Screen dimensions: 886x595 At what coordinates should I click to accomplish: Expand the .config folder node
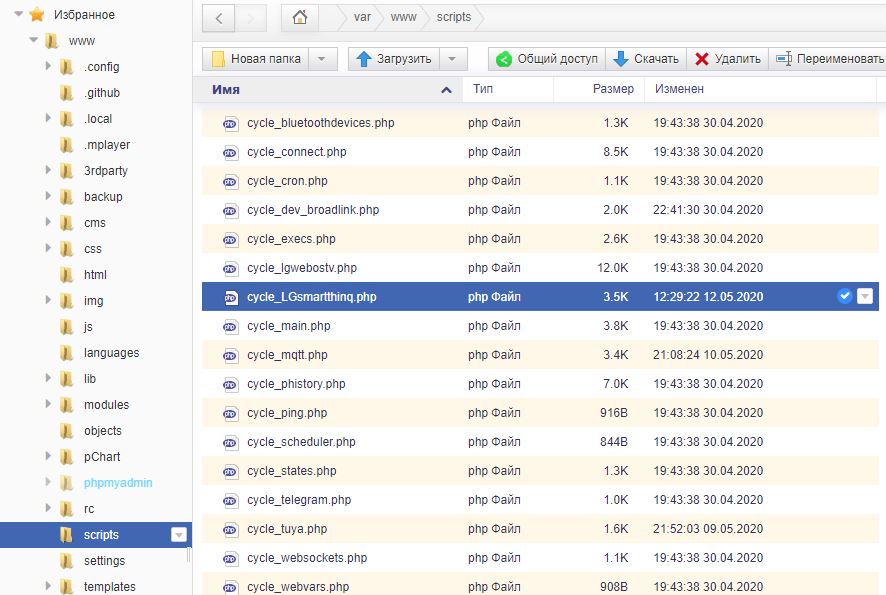[48, 67]
